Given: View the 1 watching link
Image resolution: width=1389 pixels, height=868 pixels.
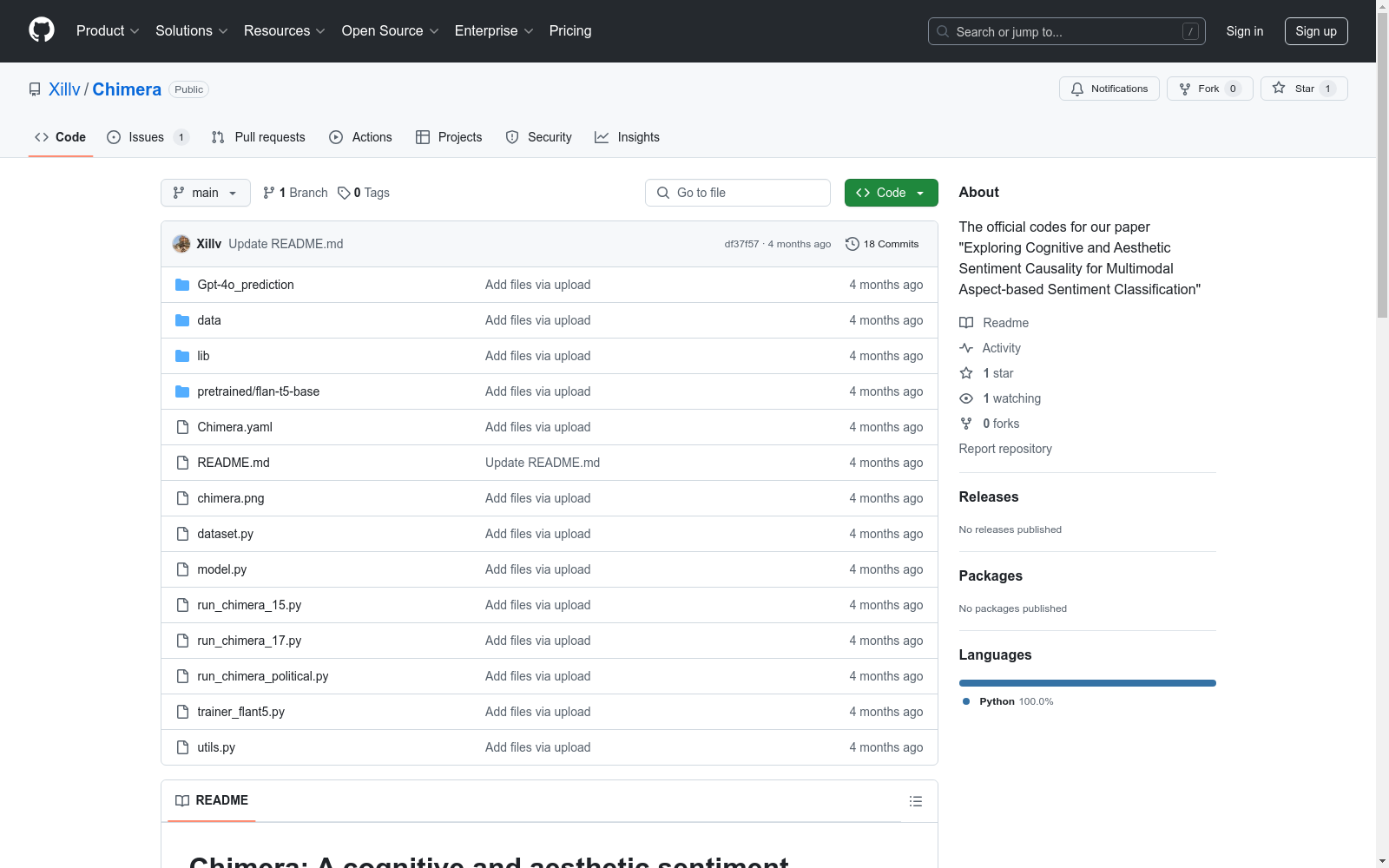Looking at the screenshot, I should pyautogui.click(x=1000, y=398).
